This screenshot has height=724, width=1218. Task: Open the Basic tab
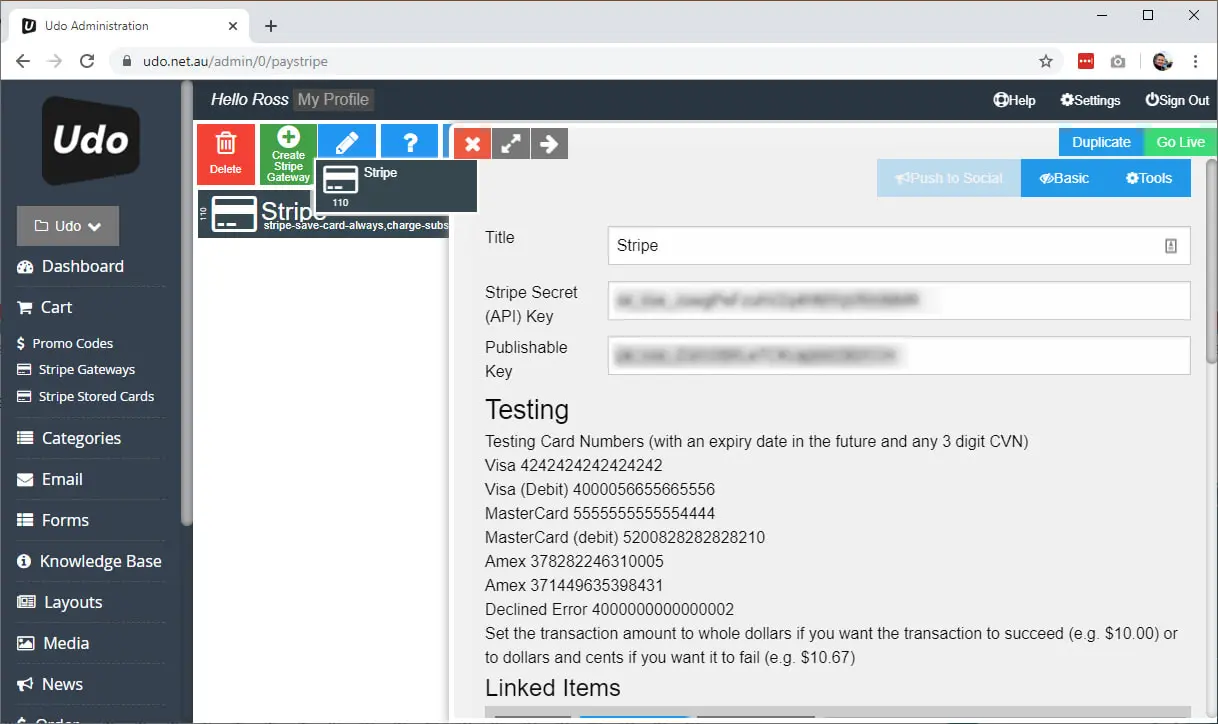point(1064,177)
